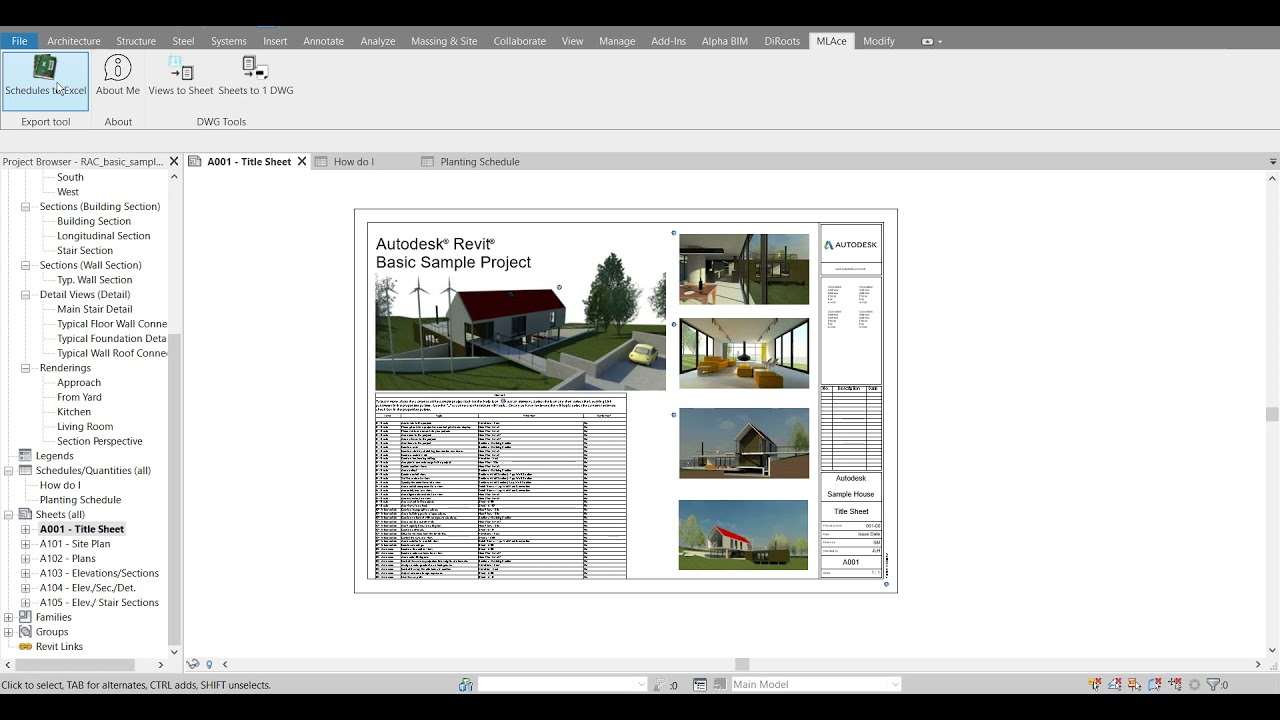1280x720 pixels.
Task: Click the Legends icon in Project Browser
Action: (26, 456)
